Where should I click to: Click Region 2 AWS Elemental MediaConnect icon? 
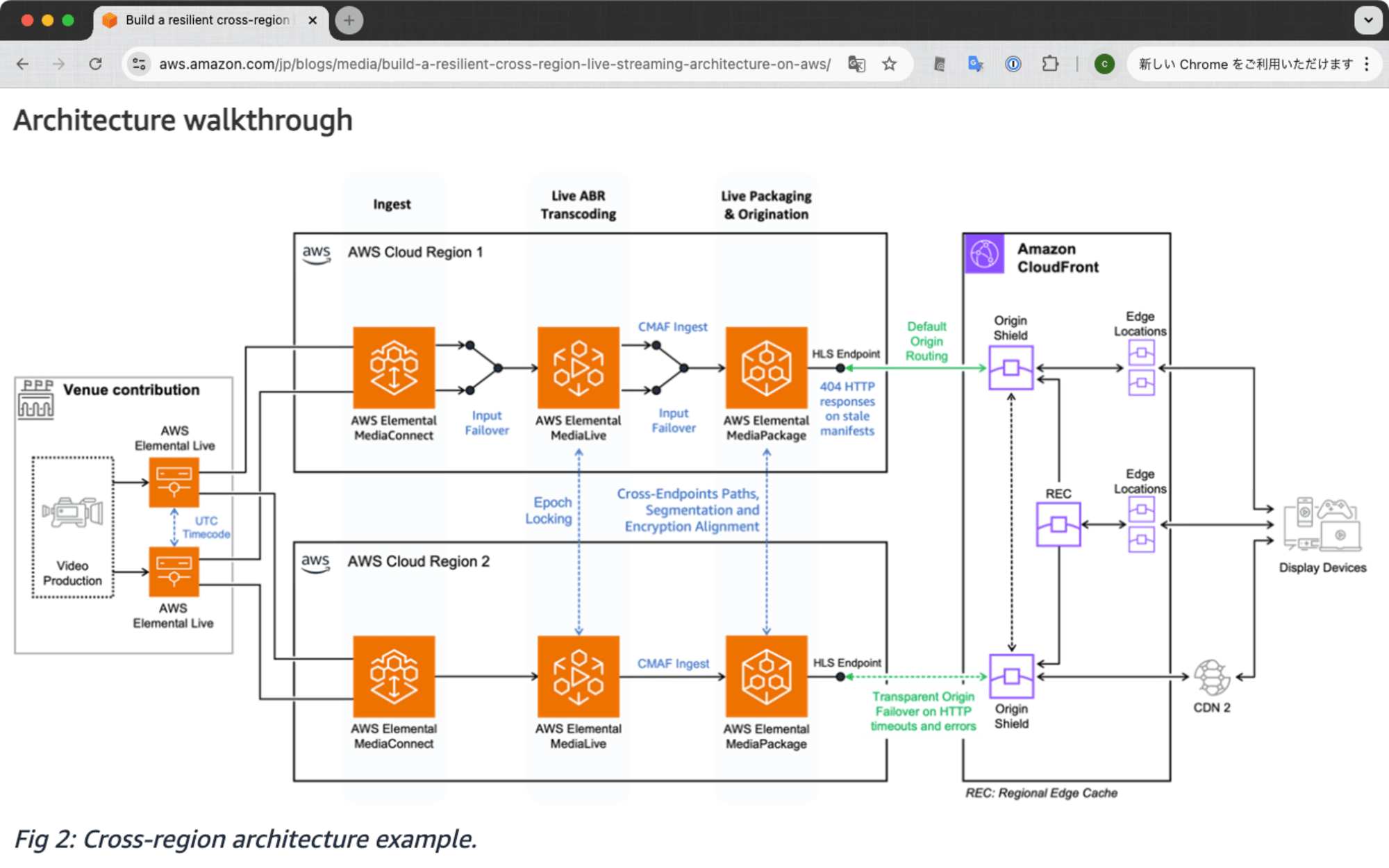pos(394,676)
